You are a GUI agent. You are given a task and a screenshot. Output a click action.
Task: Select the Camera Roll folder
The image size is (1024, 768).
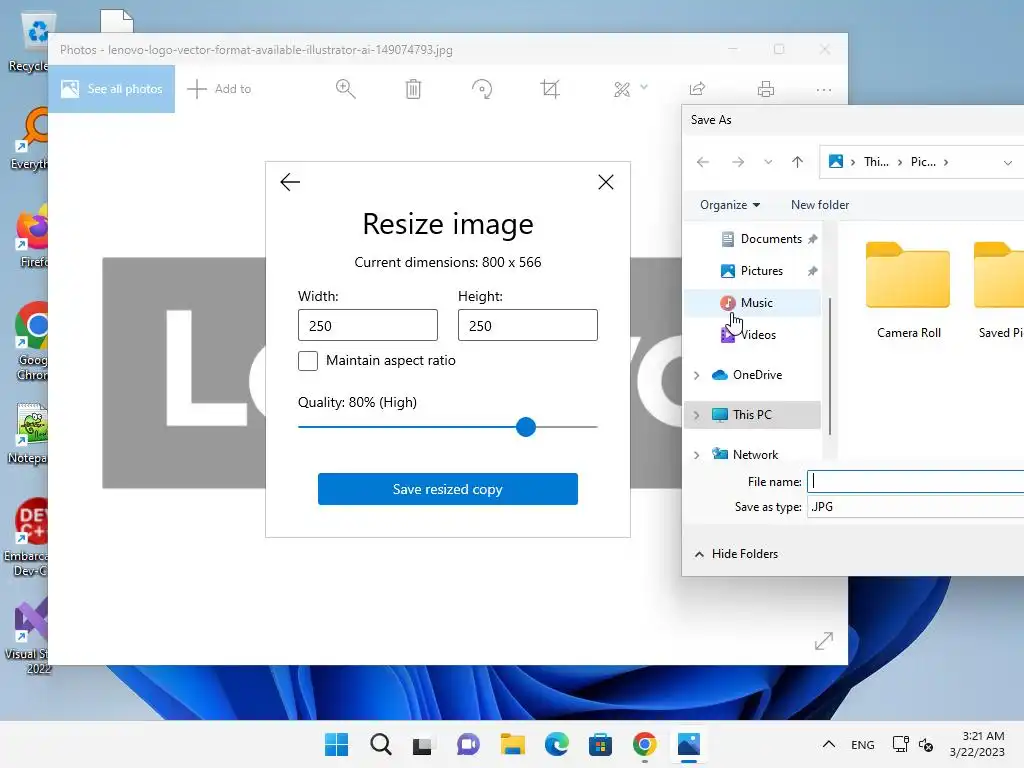[x=908, y=289]
